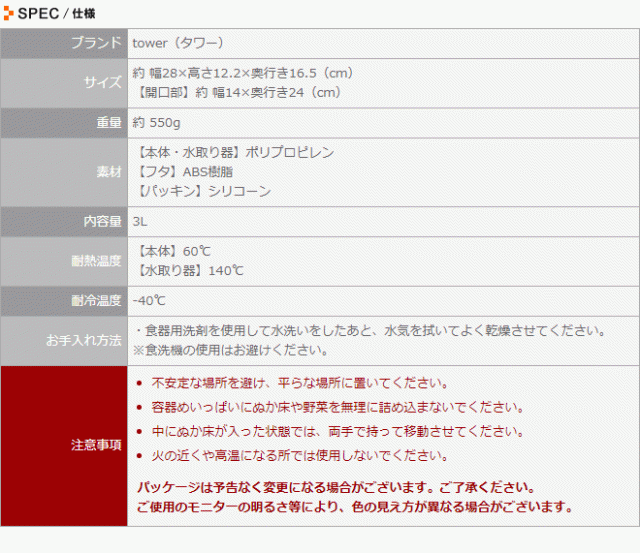Select the 重量 row label
Screen dimensions: 640x553
tap(108, 123)
